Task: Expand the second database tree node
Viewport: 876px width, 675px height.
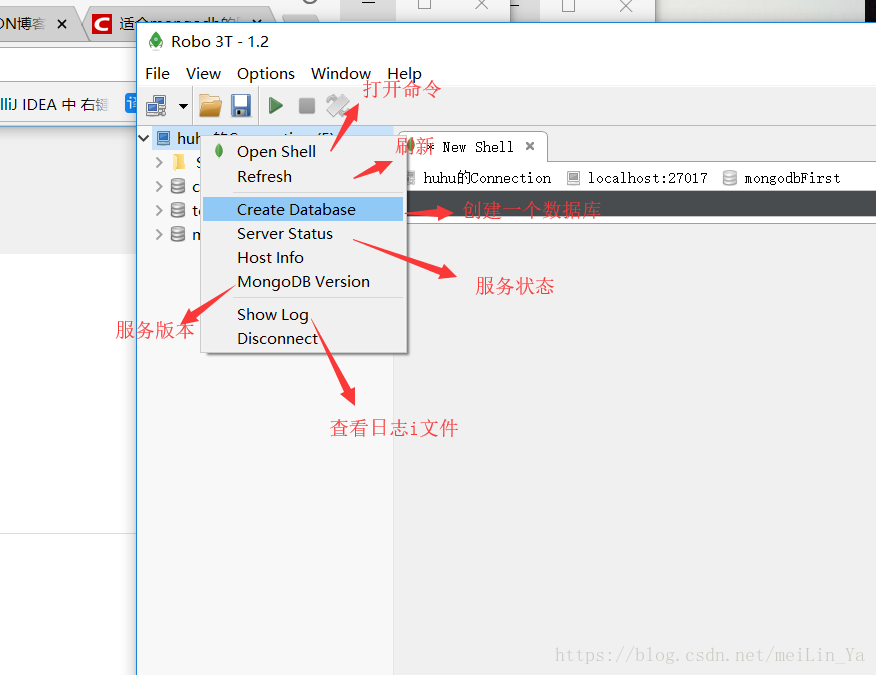Action: (x=159, y=210)
